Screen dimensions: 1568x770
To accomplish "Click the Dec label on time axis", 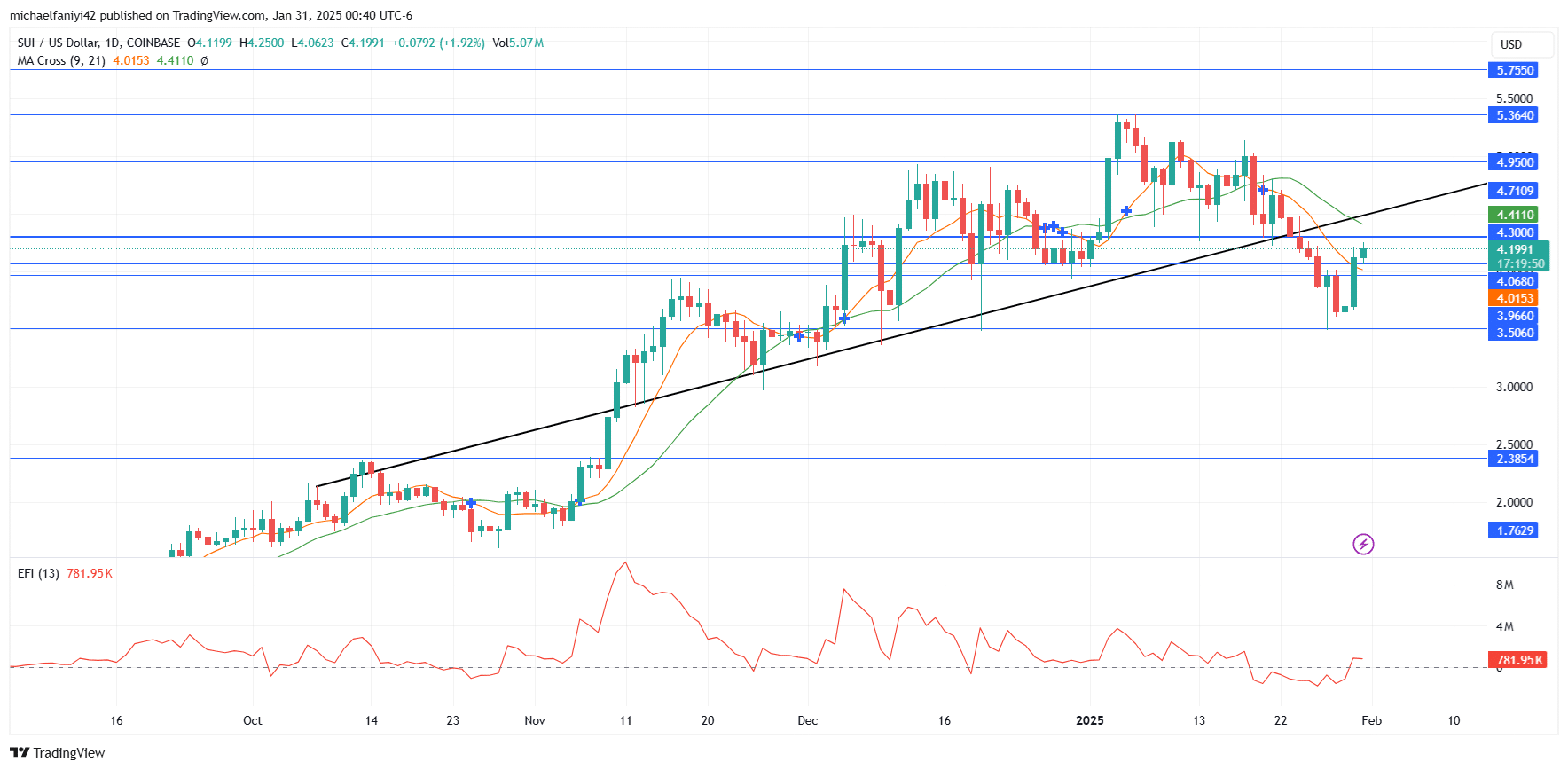I will [807, 720].
